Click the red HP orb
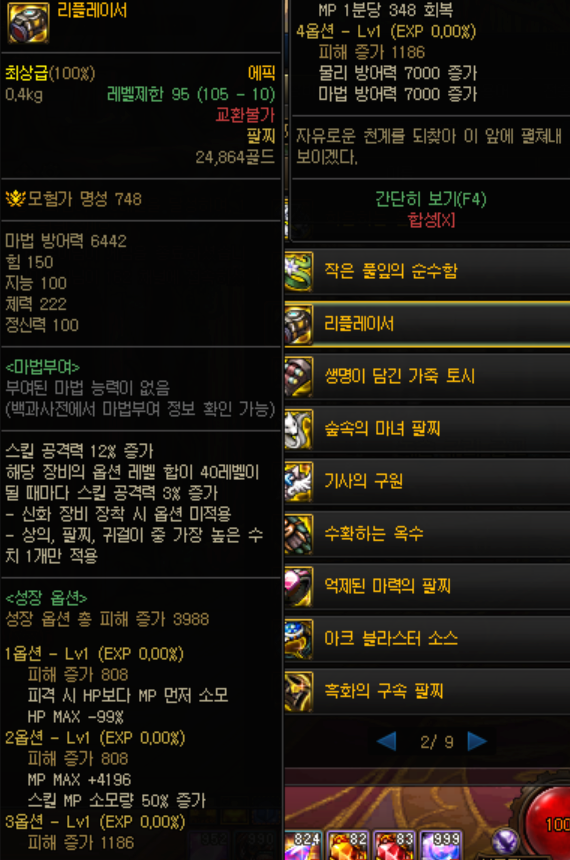This screenshot has height=860, width=570. pyautogui.click(x=548, y=823)
